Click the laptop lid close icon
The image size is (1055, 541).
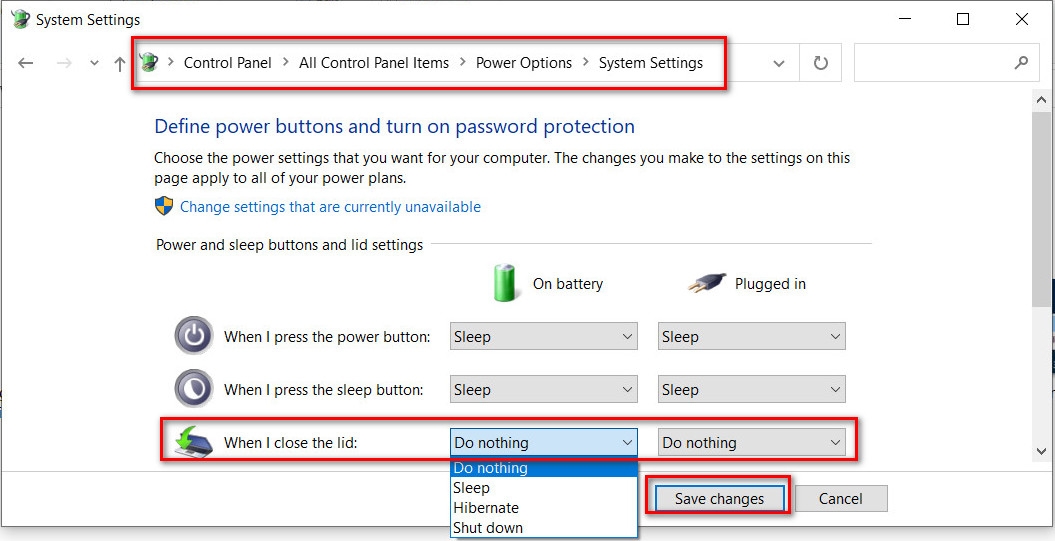(191, 441)
